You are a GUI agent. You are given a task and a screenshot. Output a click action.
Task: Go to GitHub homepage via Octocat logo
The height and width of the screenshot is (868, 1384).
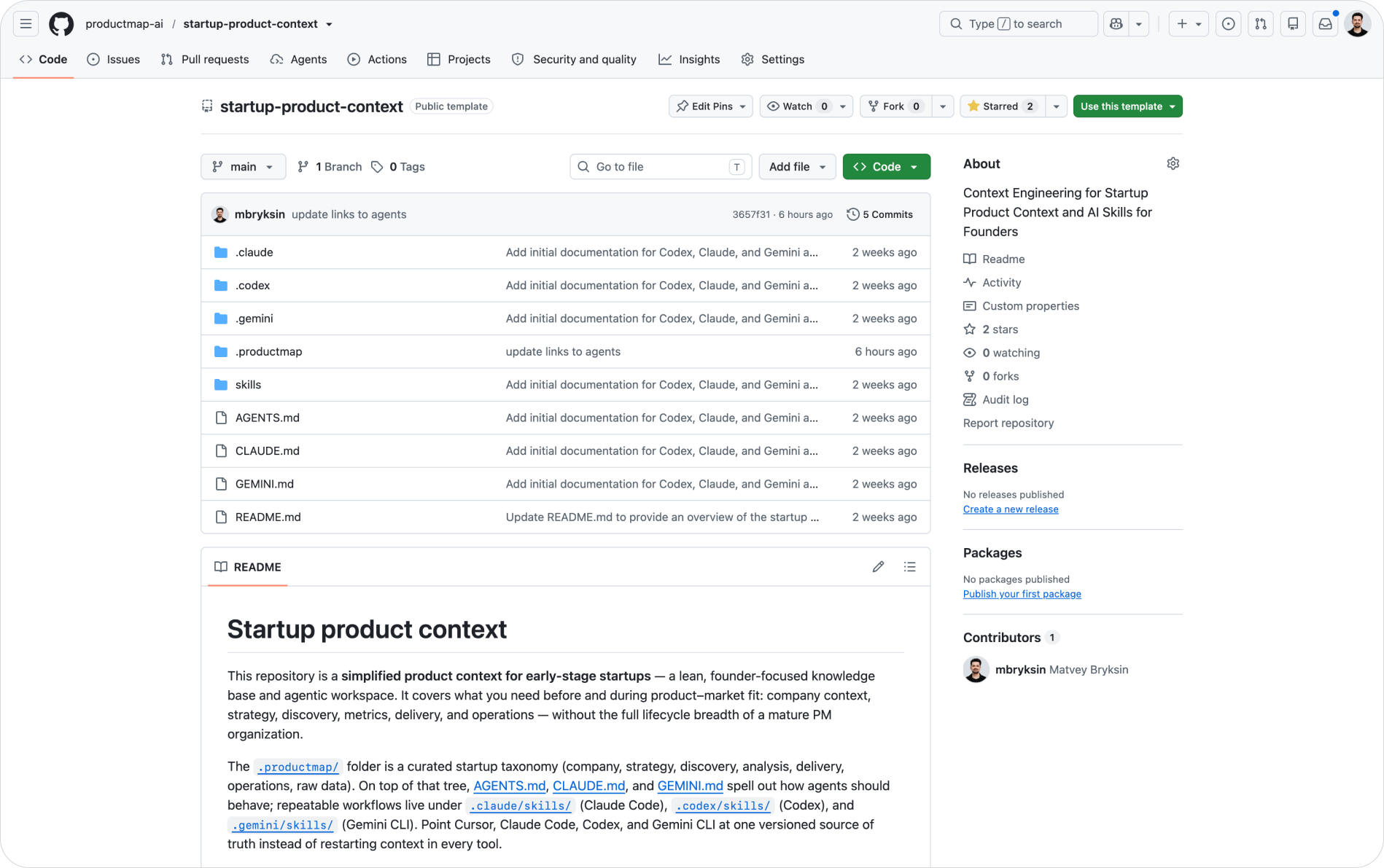[x=61, y=24]
